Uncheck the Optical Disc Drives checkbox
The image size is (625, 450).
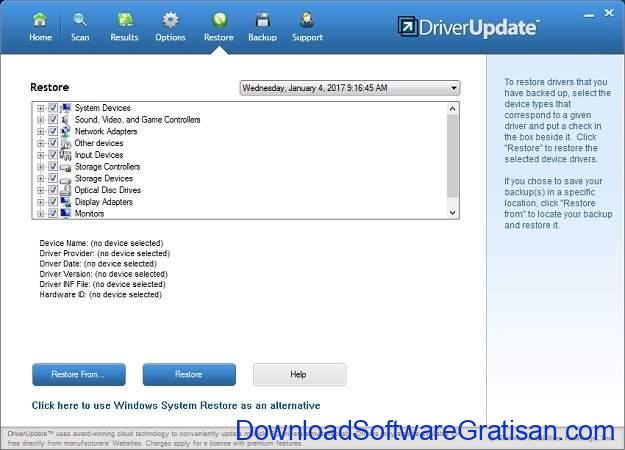[53, 190]
